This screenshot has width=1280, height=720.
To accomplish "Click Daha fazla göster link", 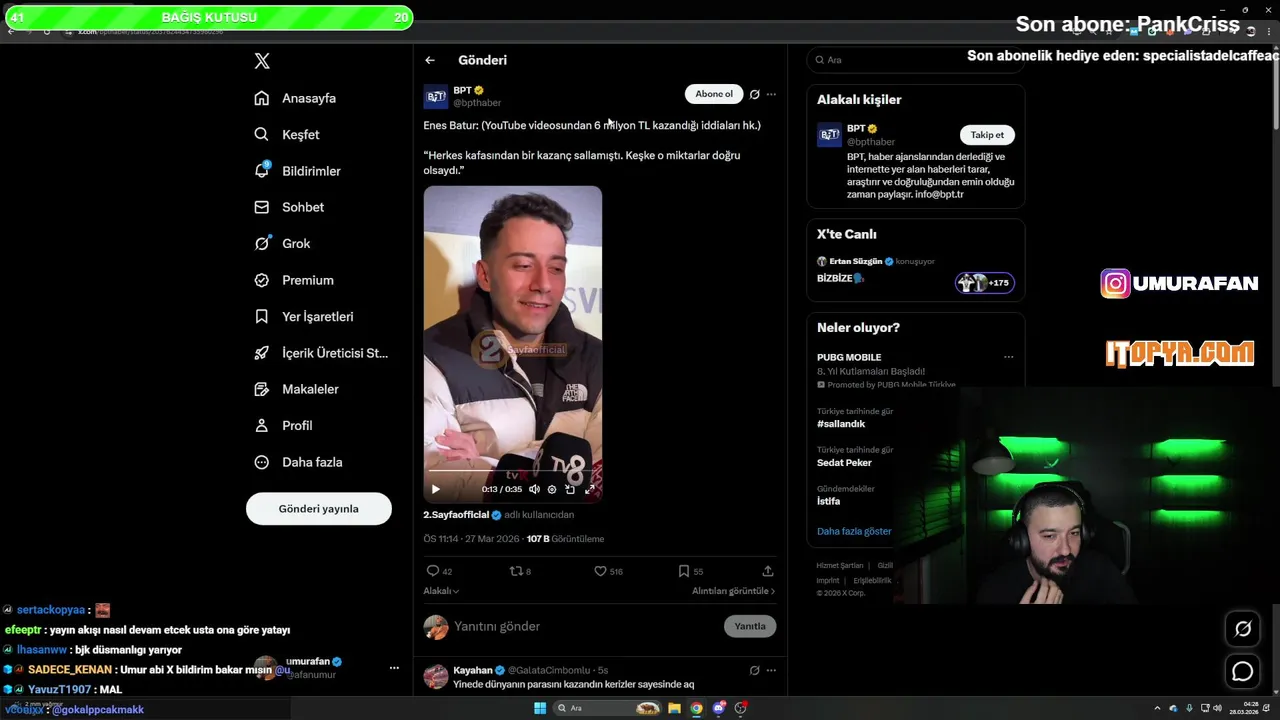I will pos(854,531).
